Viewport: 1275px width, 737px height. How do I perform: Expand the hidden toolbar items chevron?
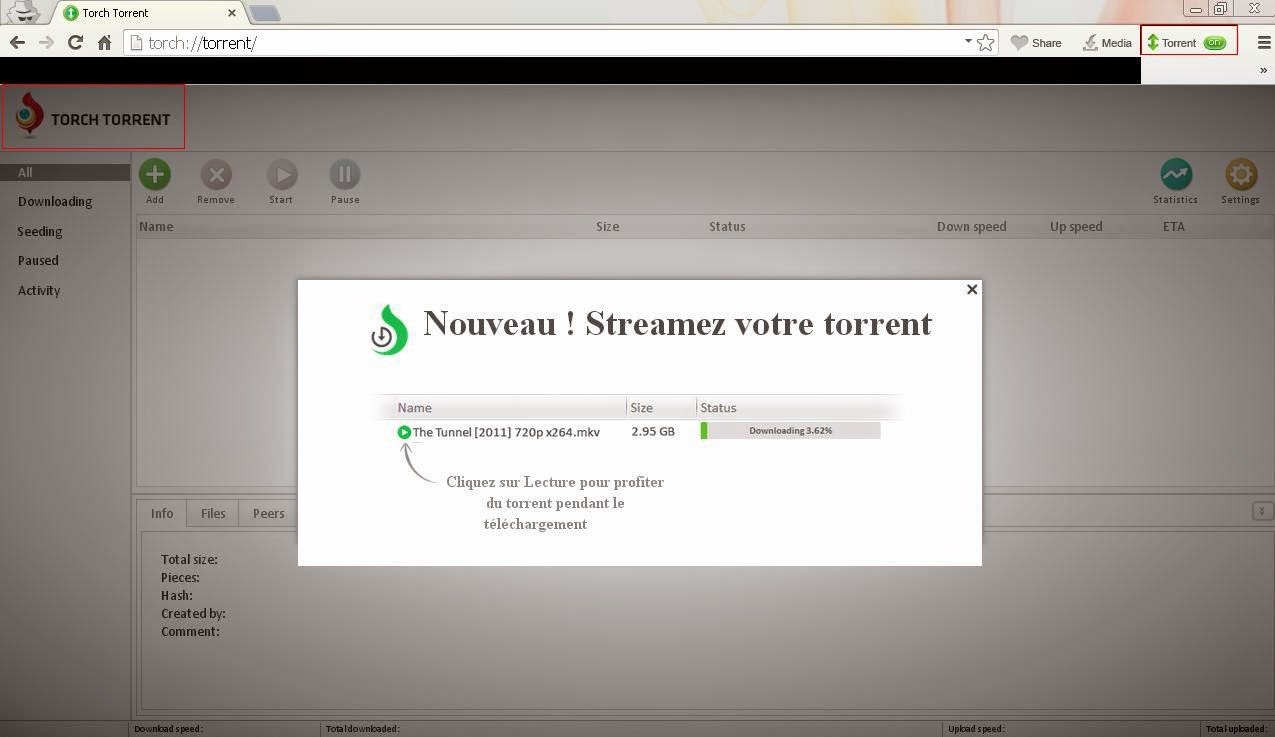click(x=1264, y=71)
